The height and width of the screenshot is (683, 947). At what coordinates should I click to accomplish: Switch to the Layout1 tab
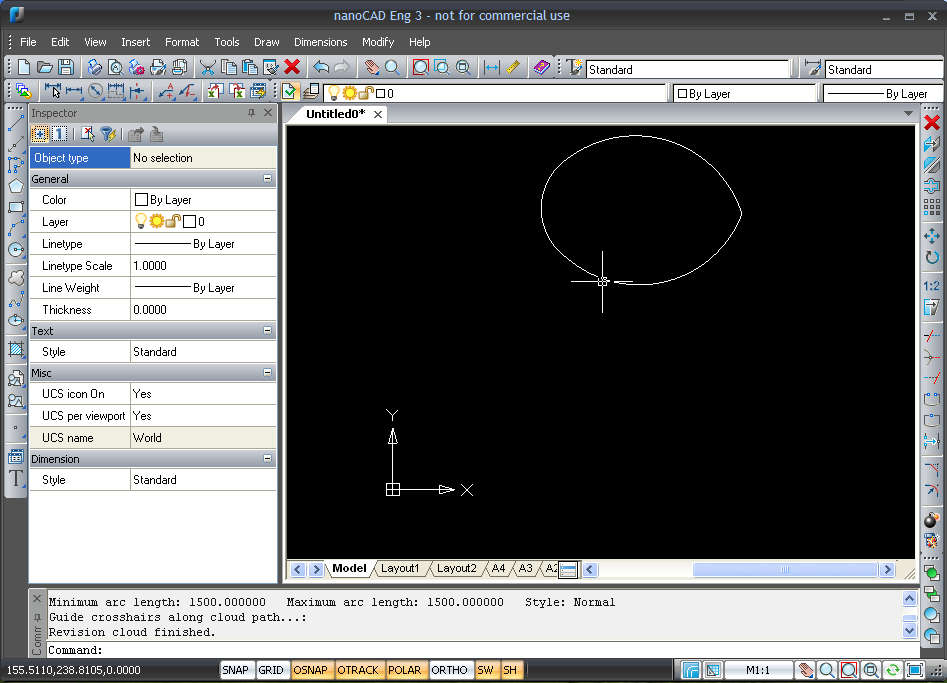(400, 568)
